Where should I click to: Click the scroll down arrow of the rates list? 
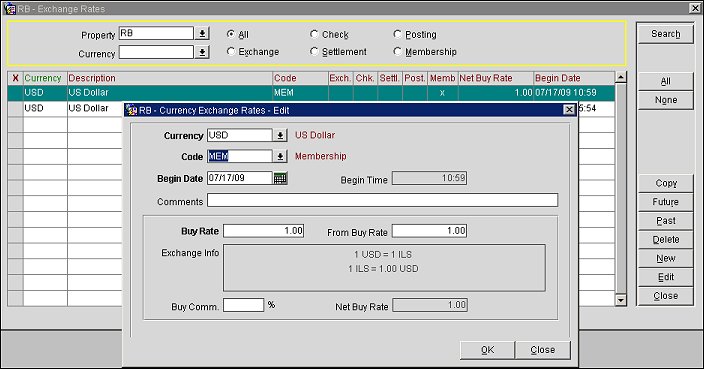point(620,300)
